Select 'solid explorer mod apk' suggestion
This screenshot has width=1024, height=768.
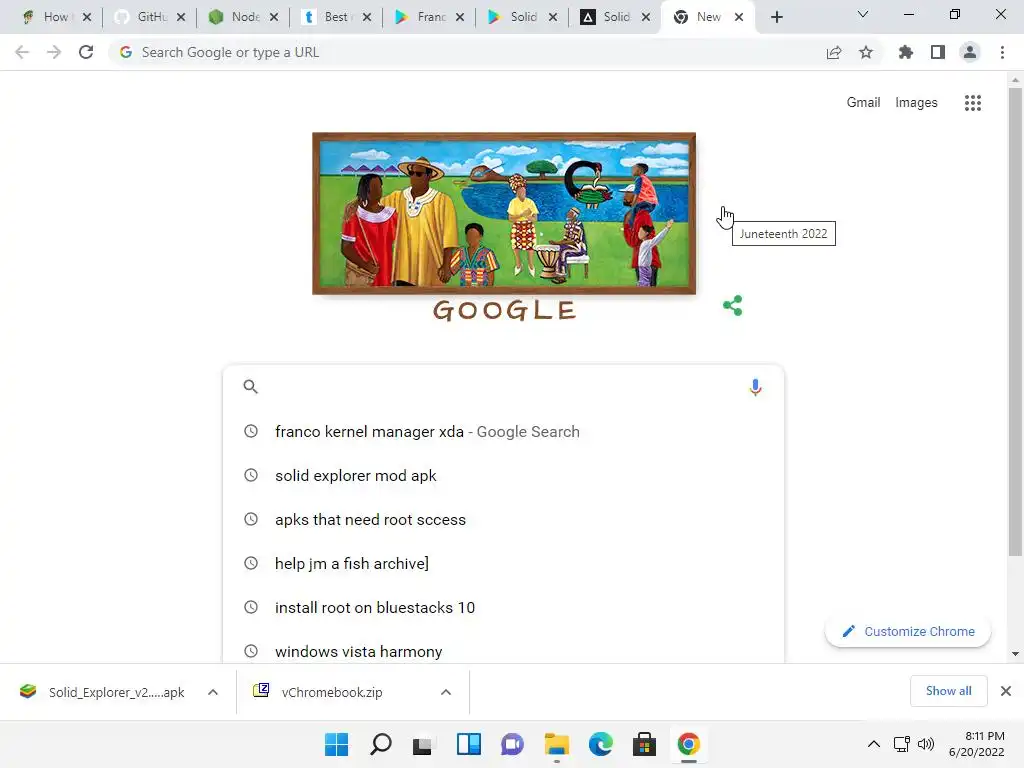click(x=503, y=475)
